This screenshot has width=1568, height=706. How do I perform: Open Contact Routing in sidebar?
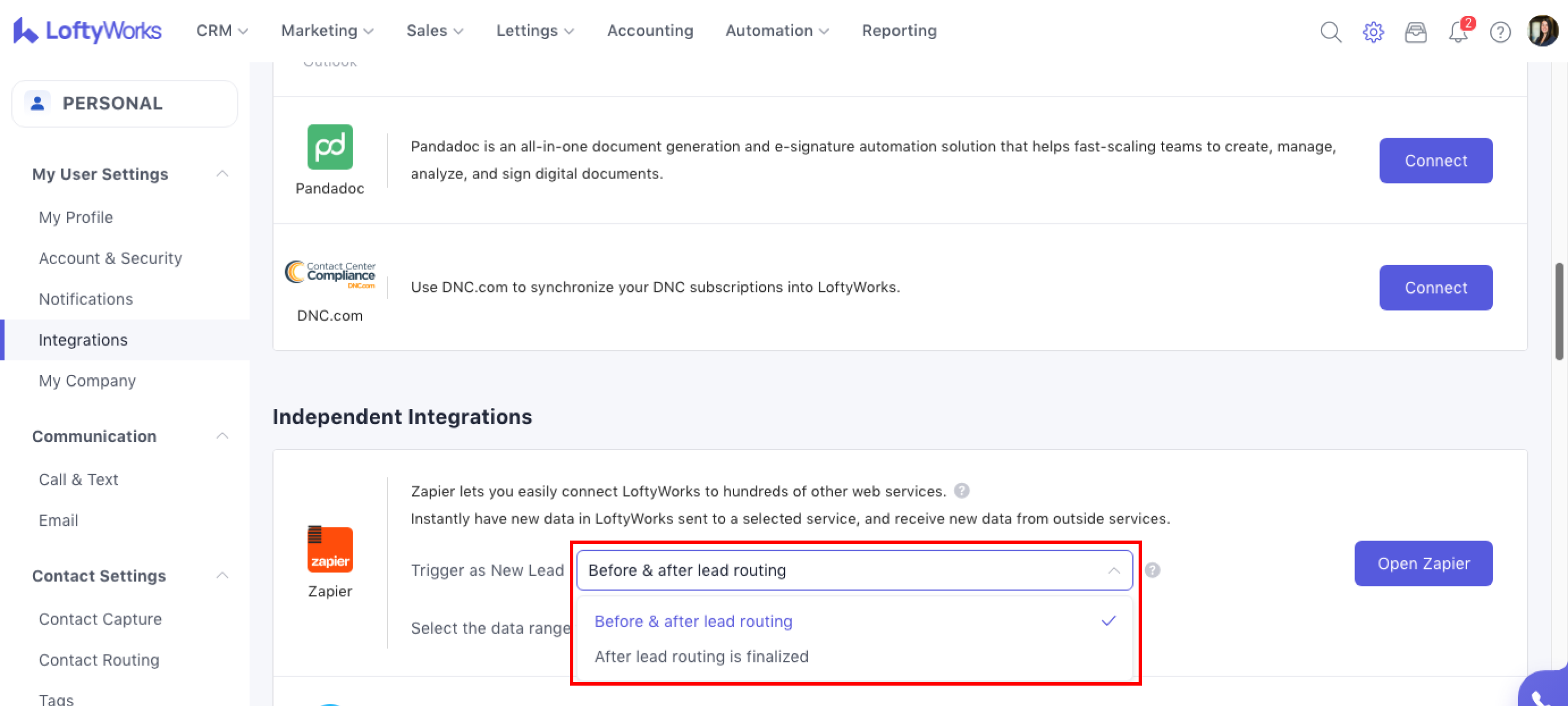(x=99, y=660)
